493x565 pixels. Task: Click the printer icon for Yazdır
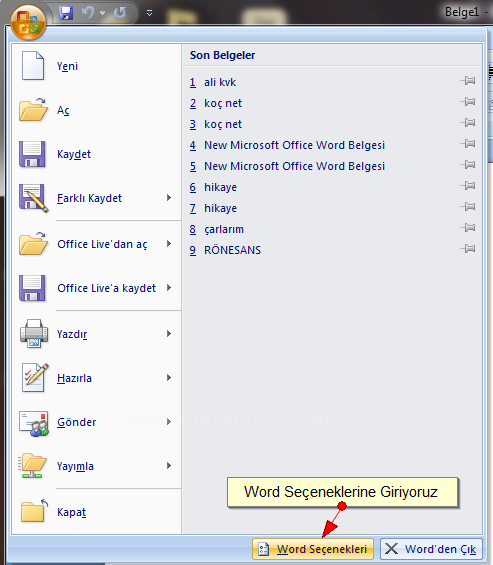34,333
